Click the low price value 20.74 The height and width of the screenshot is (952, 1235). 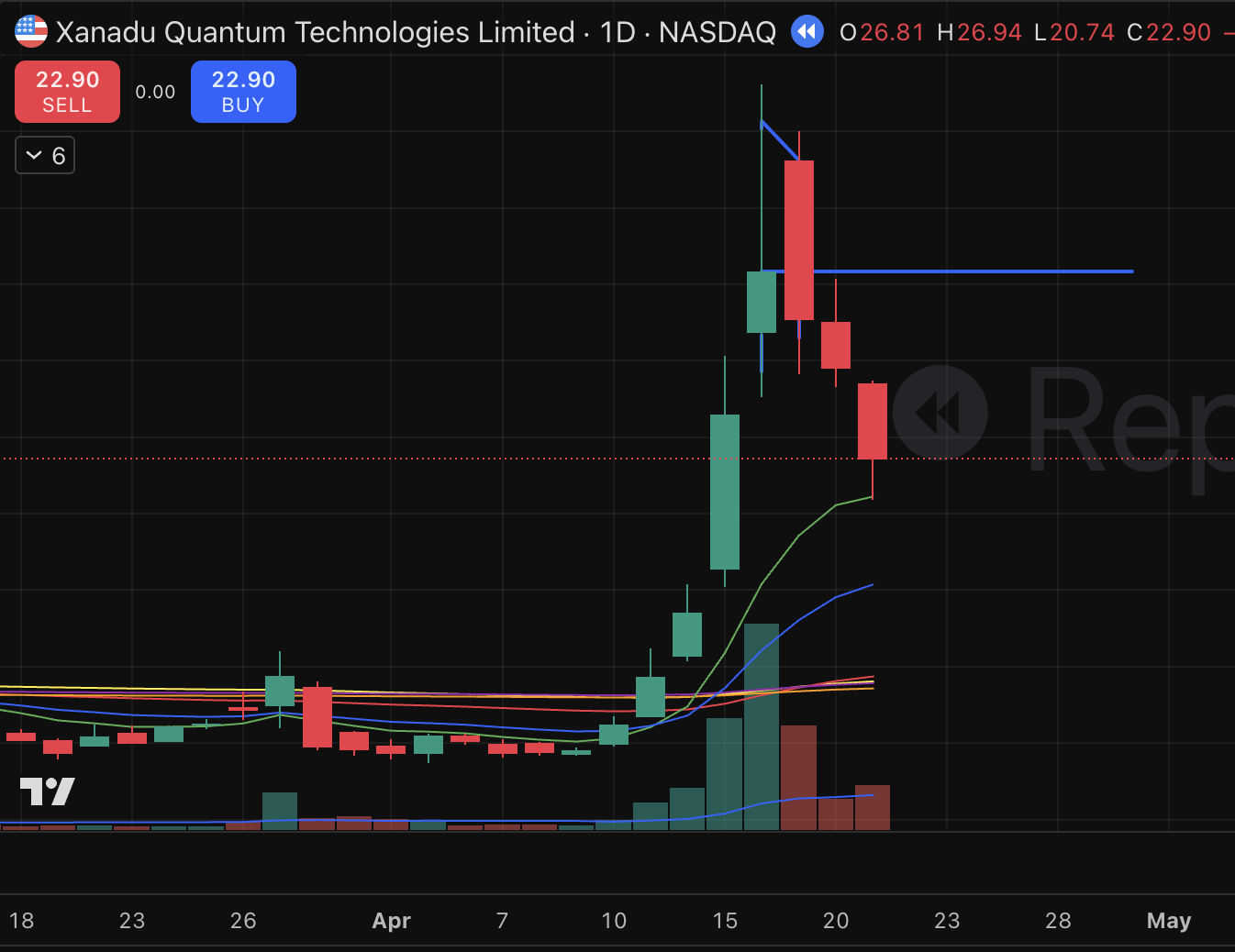[1082, 32]
